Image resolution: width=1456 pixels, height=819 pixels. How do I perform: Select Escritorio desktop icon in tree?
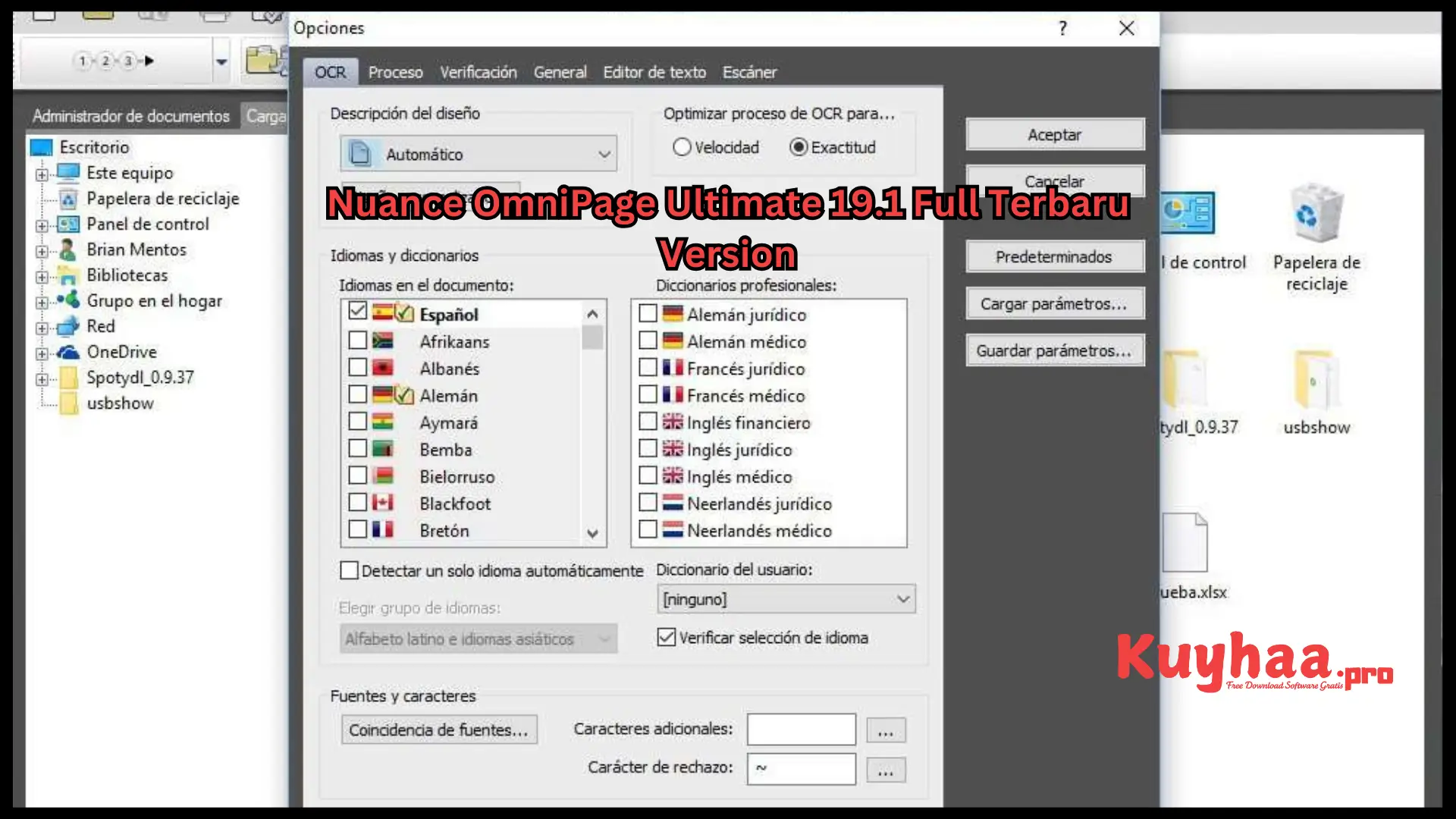(41, 147)
